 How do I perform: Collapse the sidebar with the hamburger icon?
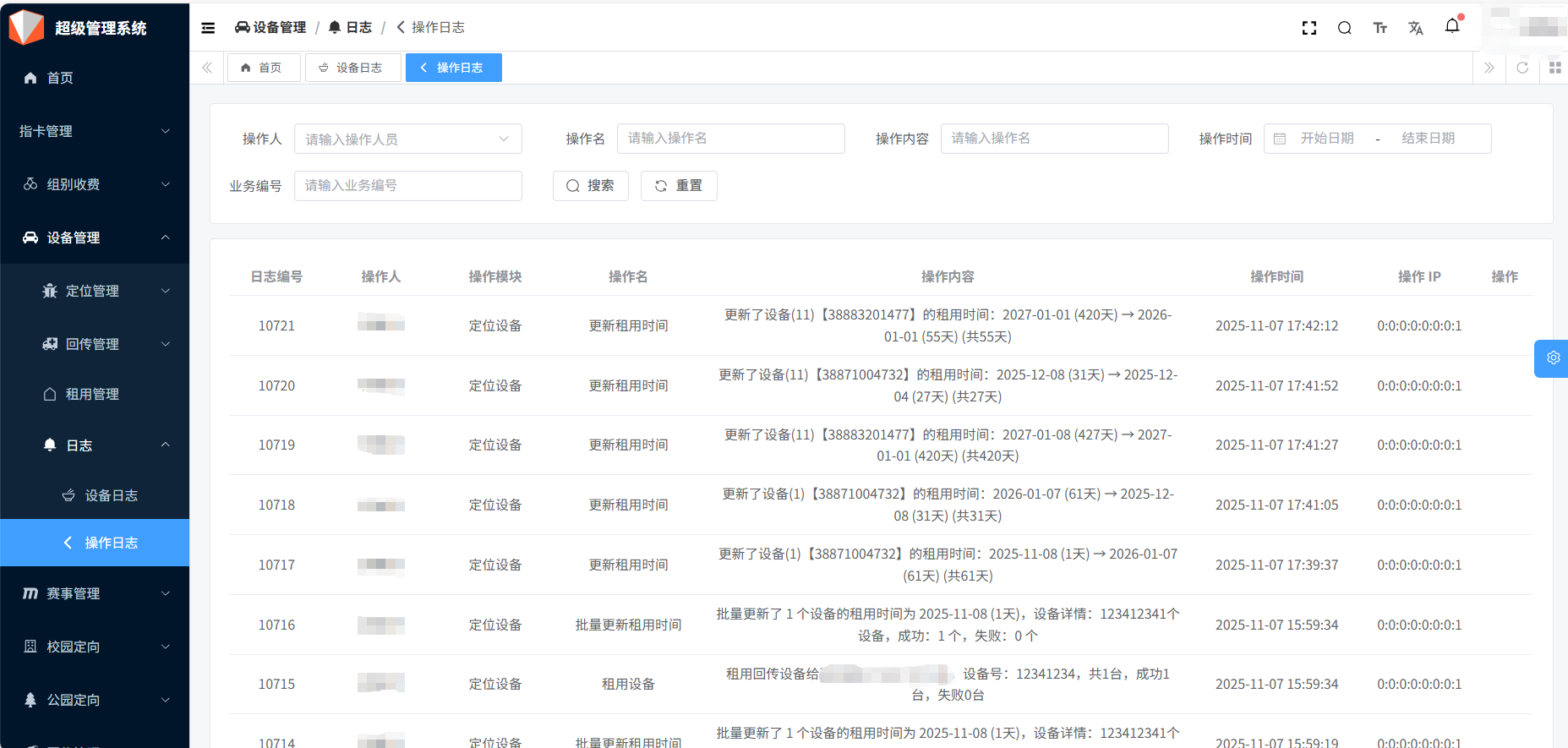[208, 28]
